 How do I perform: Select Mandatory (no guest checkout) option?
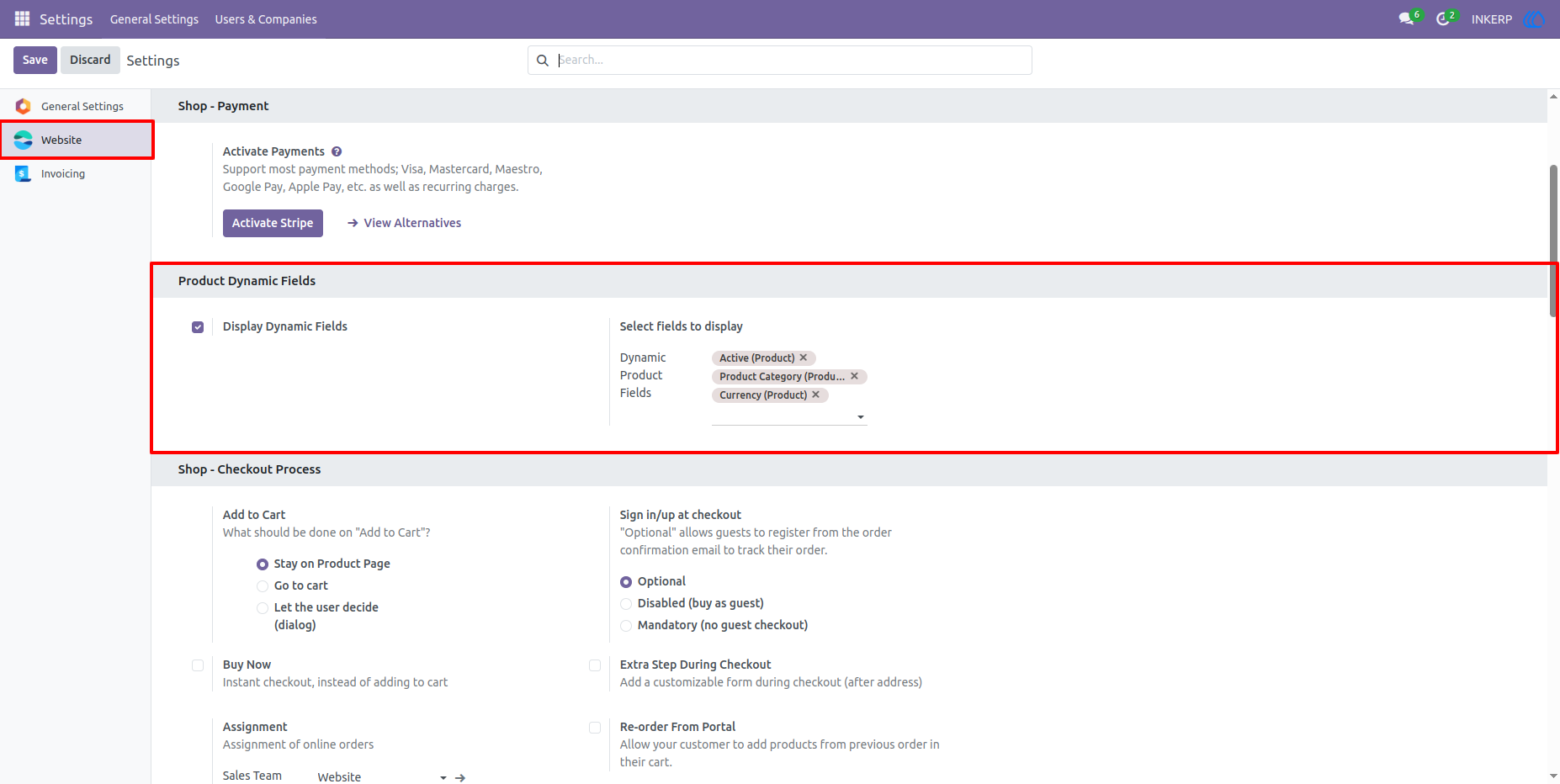coord(626,626)
